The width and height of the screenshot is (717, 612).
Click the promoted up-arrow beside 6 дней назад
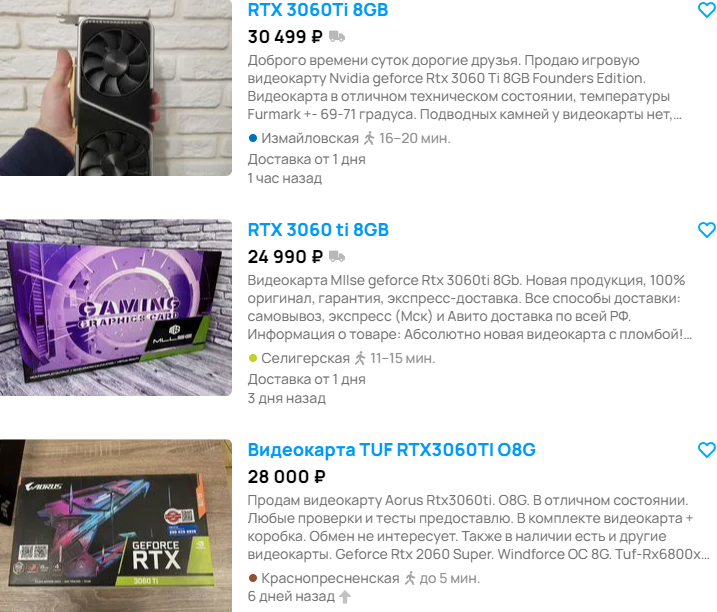[x=345, y=596]
